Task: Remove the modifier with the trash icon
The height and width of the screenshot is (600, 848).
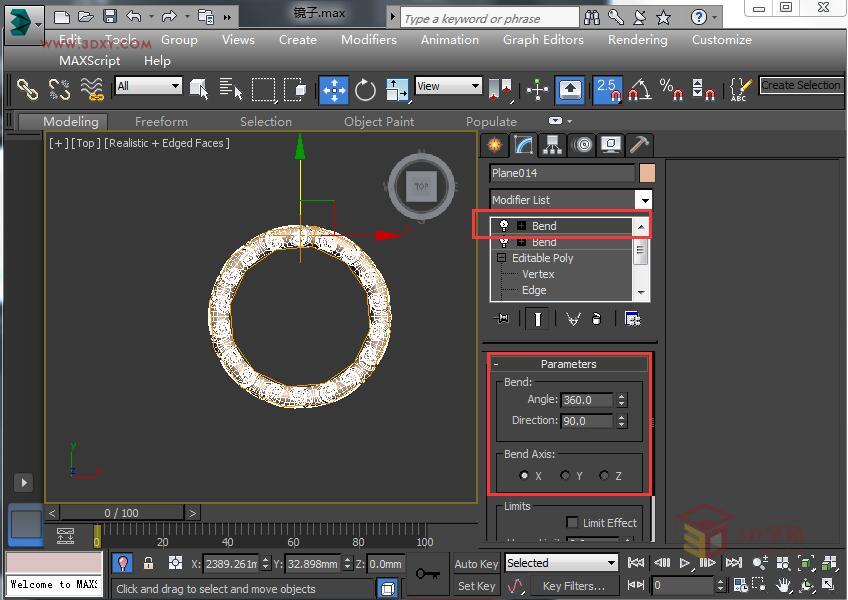Action: 597,318
